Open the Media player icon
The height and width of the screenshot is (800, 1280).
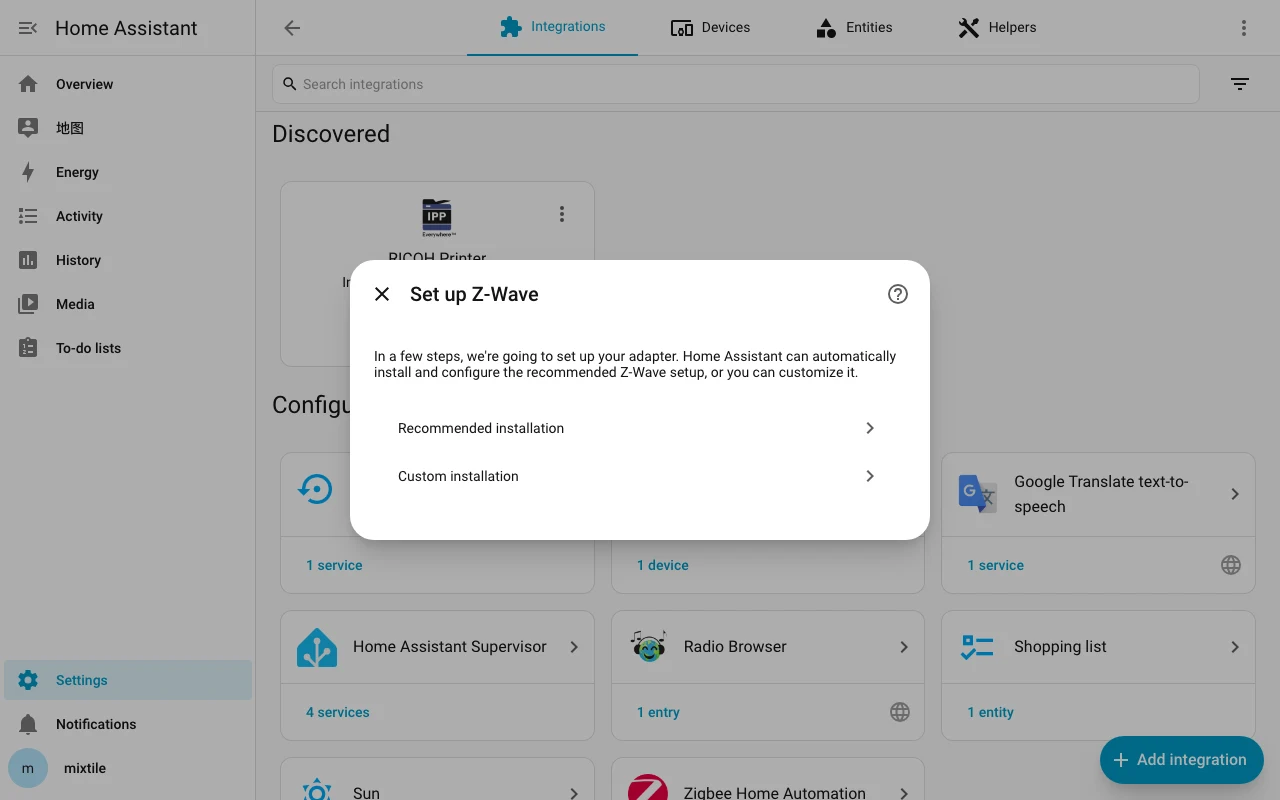28,304
